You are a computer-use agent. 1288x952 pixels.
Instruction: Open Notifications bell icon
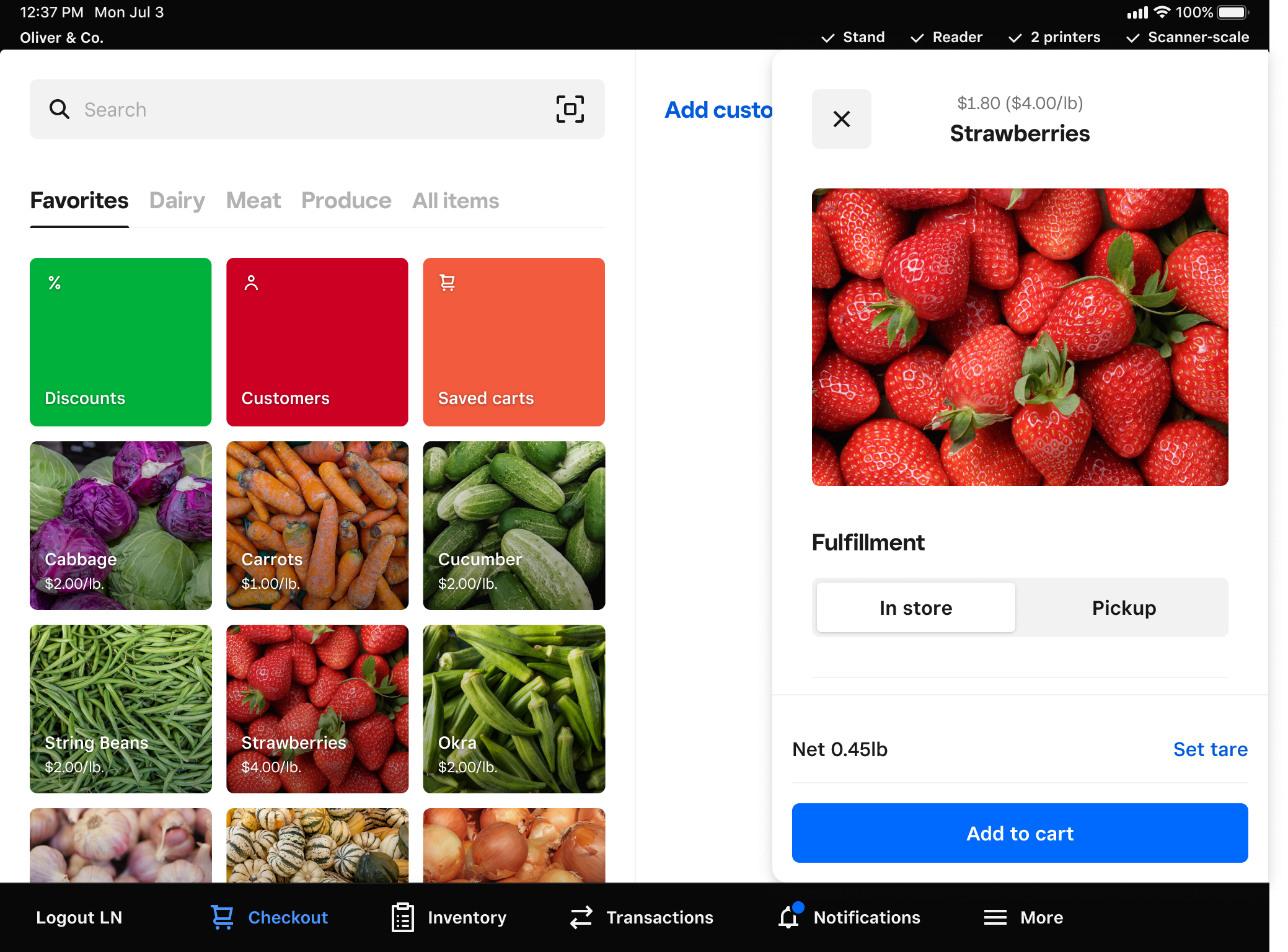point(790,917)
